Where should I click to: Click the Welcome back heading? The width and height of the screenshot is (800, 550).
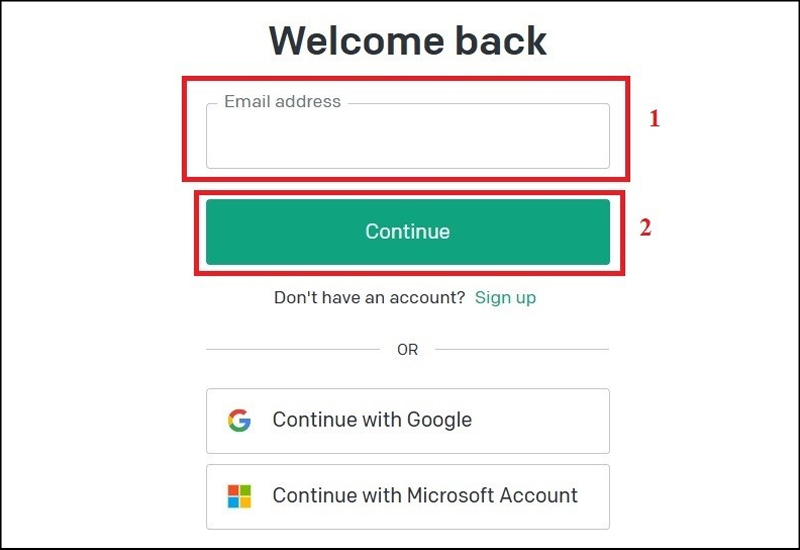tap(408, 41)
